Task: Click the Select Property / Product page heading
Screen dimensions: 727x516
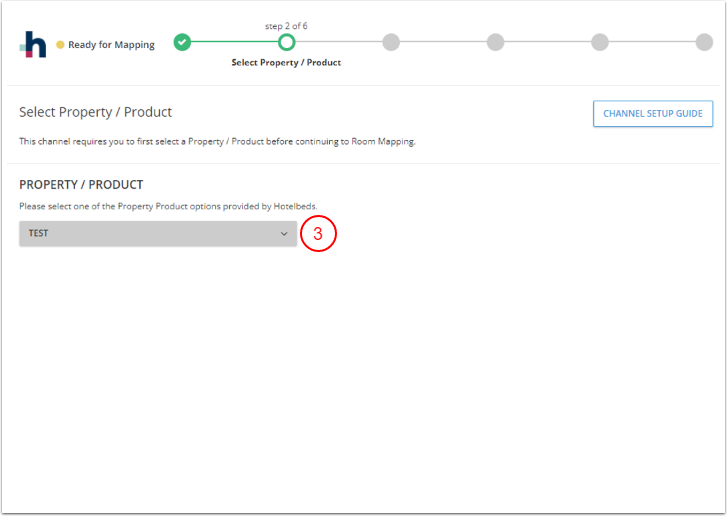Action: coord(96,112)
